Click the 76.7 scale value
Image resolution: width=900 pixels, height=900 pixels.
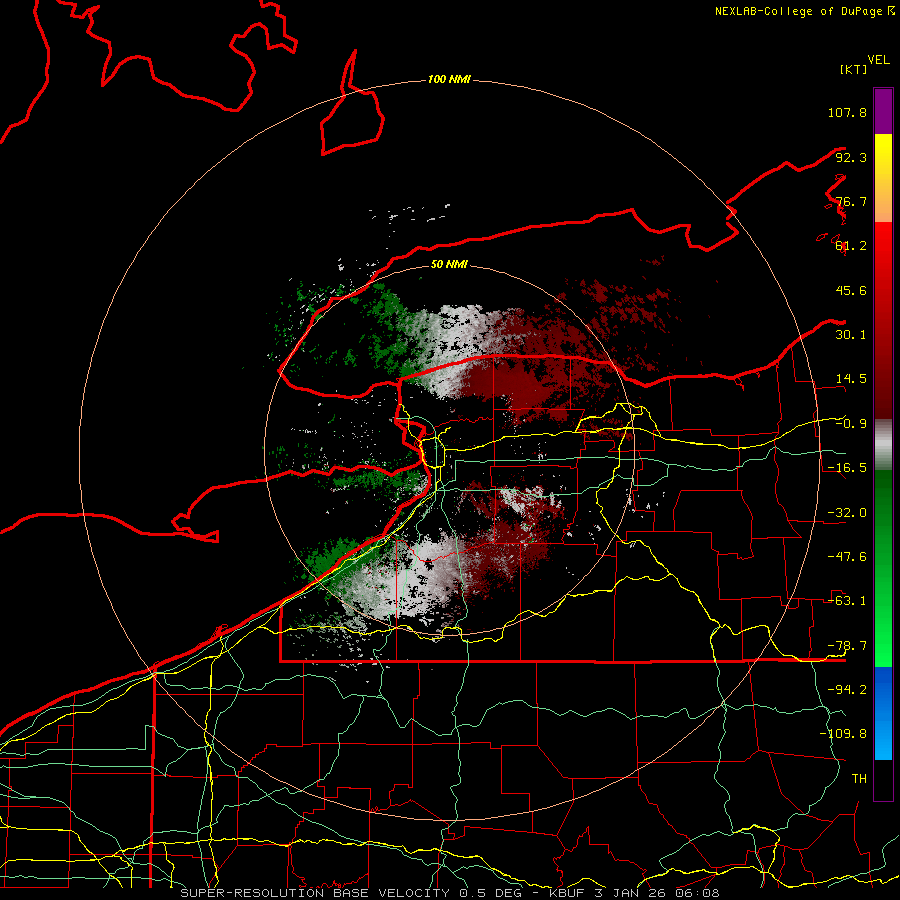click(x=851, y=201)
